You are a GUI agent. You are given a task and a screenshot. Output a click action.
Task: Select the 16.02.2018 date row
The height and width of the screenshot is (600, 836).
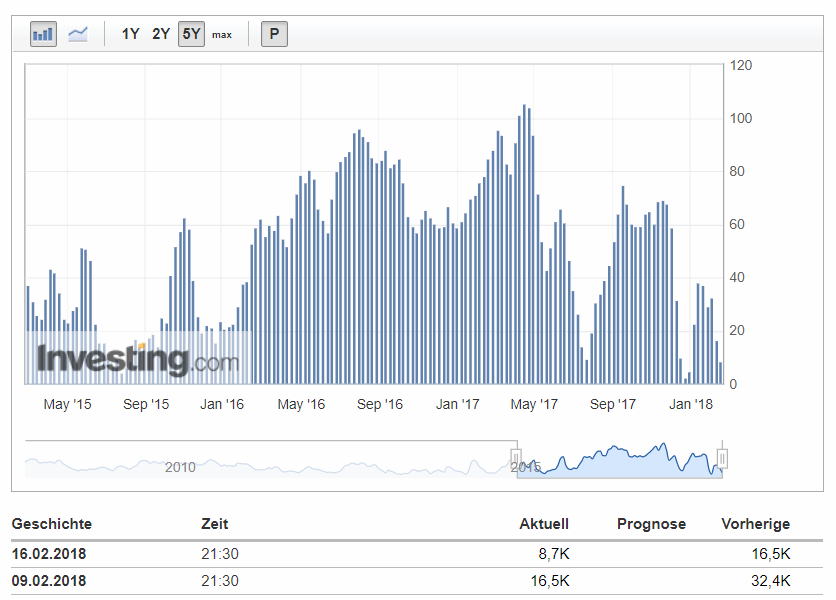click(417, 554)
